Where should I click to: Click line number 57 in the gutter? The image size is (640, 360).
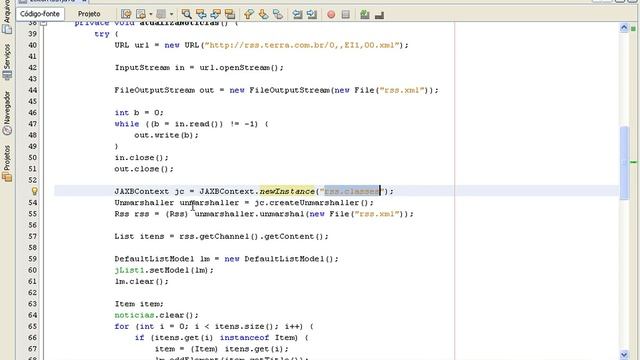[33, 236]
